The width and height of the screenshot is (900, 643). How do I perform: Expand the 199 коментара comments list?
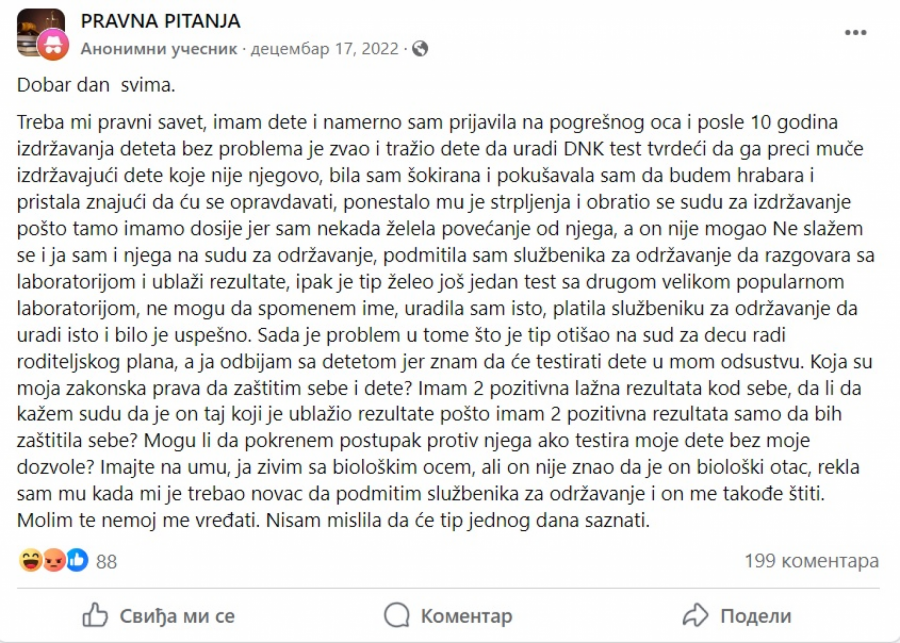pyautogui.click(x=811, y=561)
